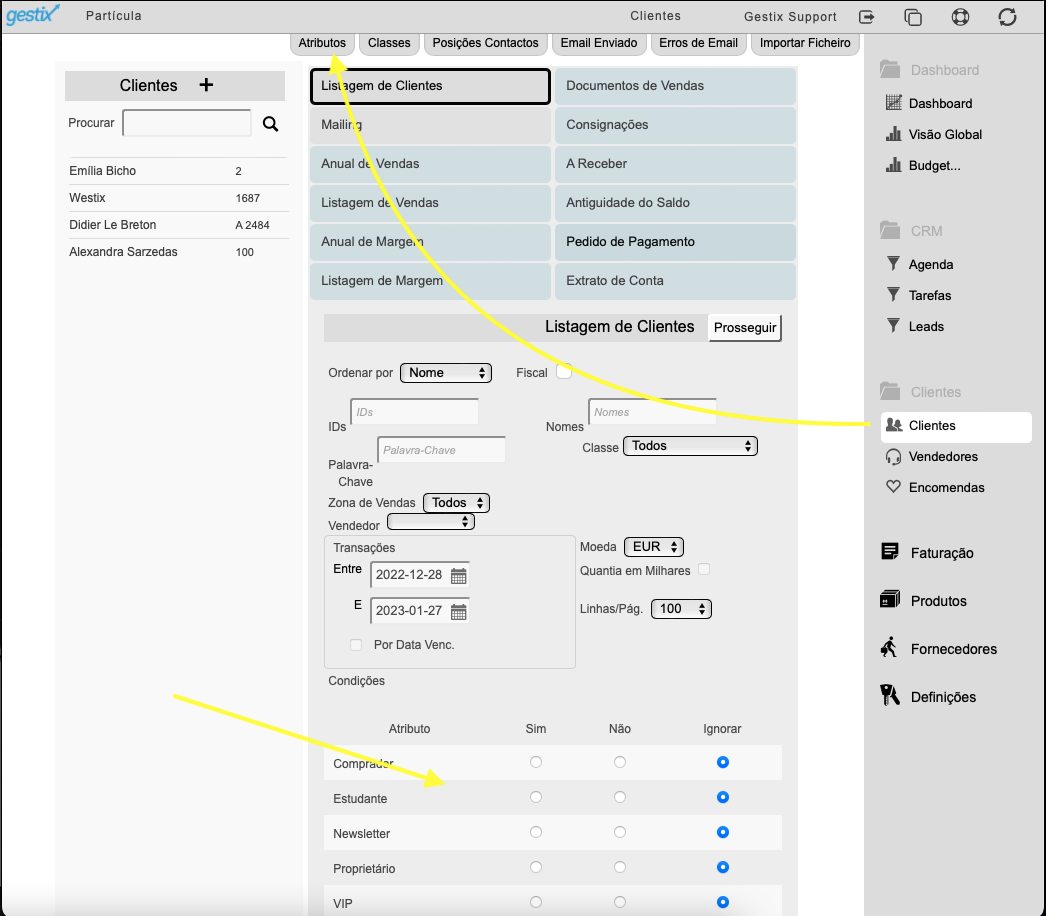Open Visão Global in the sidebar
The image size is (1046, 916).
[x=945, y=134]
